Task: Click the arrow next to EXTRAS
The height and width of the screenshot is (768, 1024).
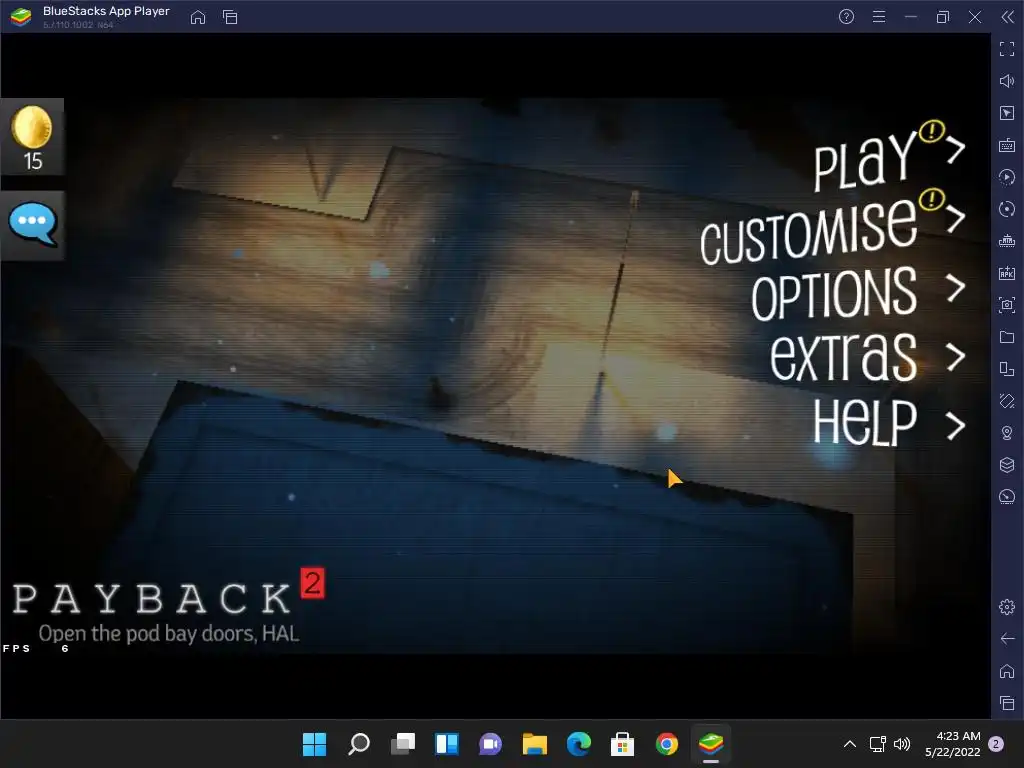Action: 955,357
